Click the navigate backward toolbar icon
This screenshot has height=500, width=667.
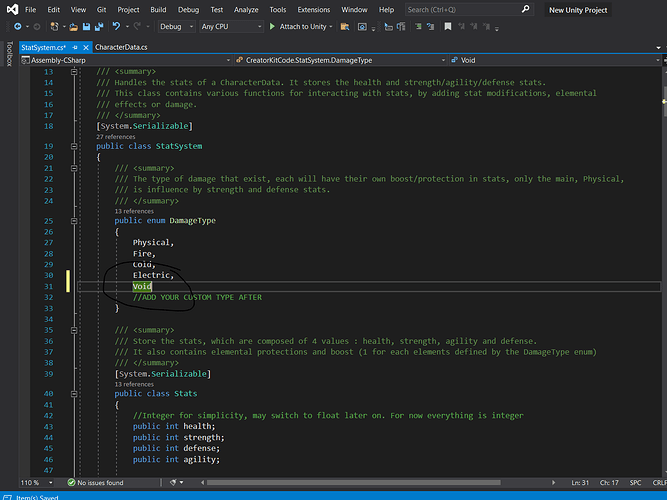coord(20,26)
